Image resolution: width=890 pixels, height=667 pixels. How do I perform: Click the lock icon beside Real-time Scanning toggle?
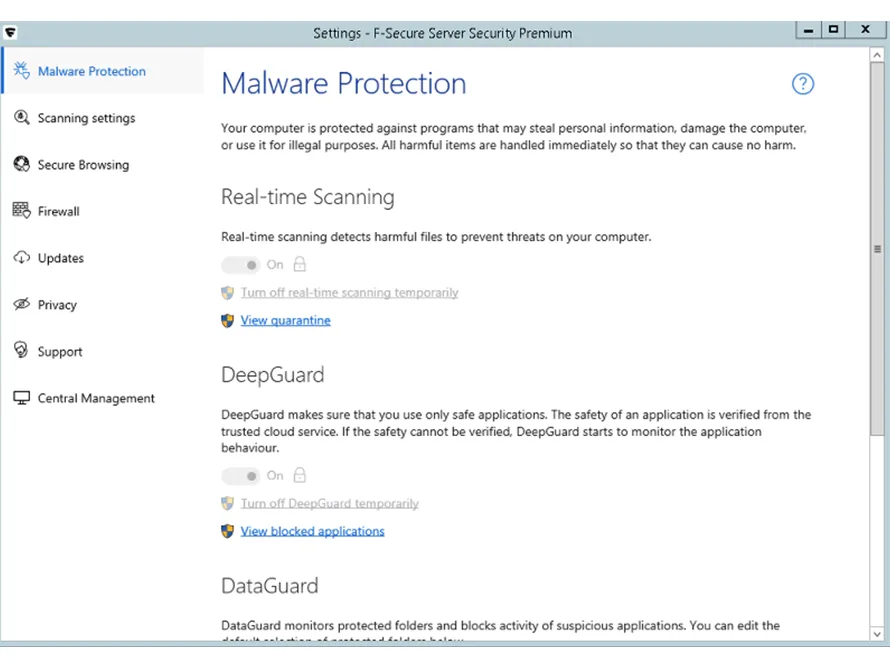[x=299, y=265]
